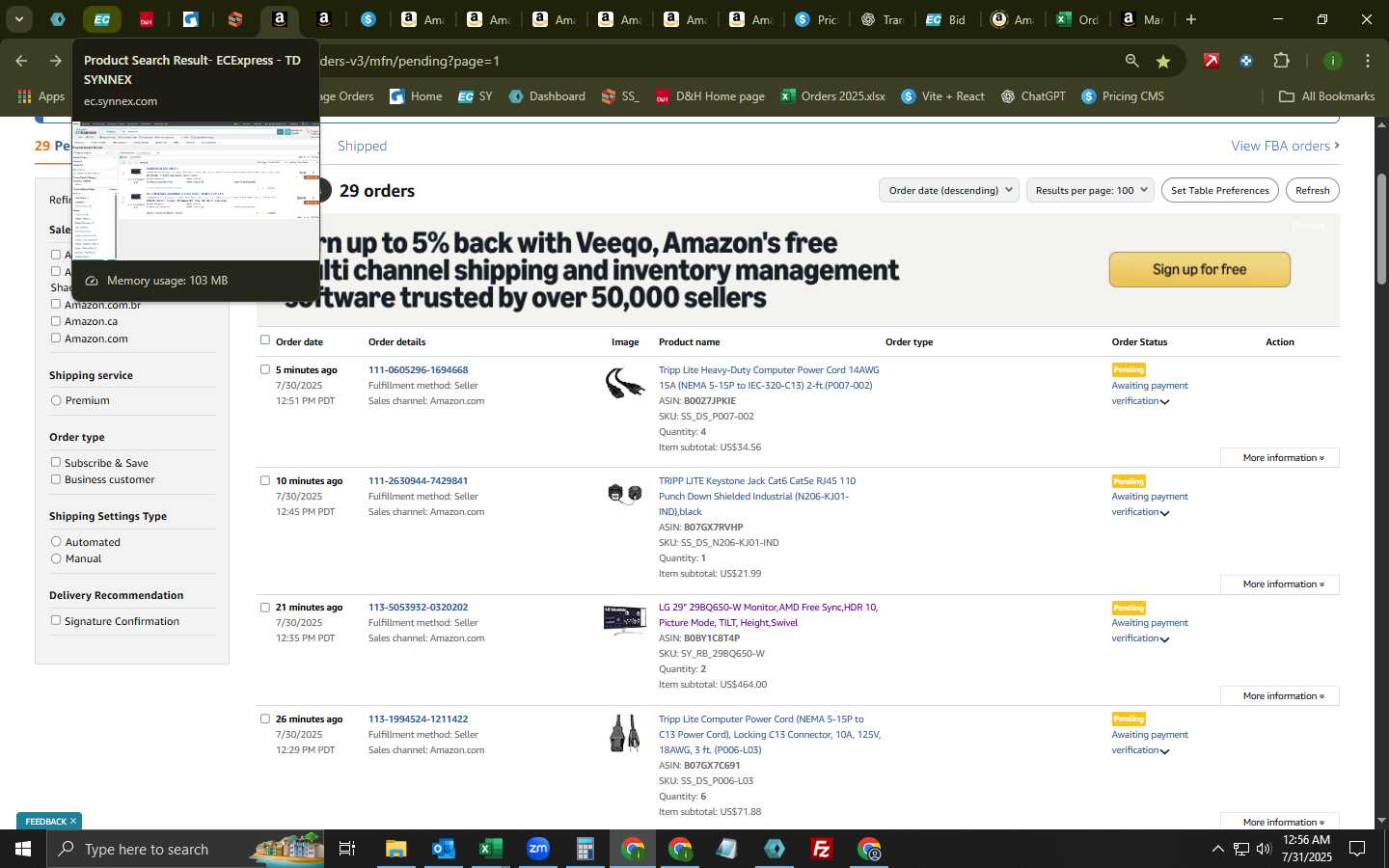Check the Amazon.com sales channel filter
This screenshot has width=1389, height=868.
(x=56, y=338)
